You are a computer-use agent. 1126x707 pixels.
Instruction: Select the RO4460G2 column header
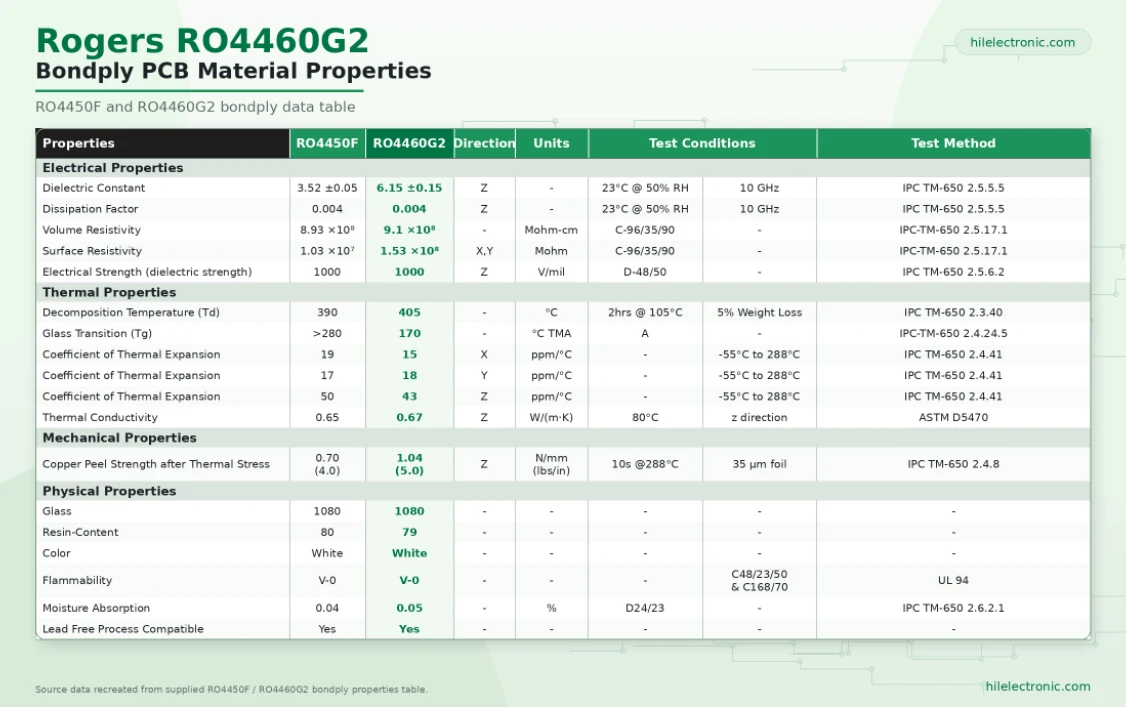409,143
